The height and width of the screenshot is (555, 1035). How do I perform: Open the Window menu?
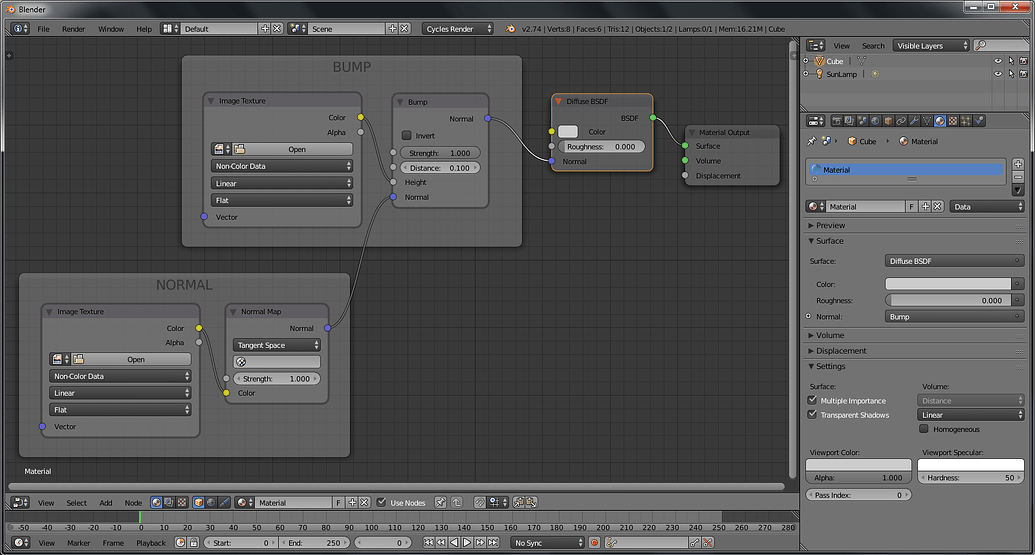pos(111,29)
